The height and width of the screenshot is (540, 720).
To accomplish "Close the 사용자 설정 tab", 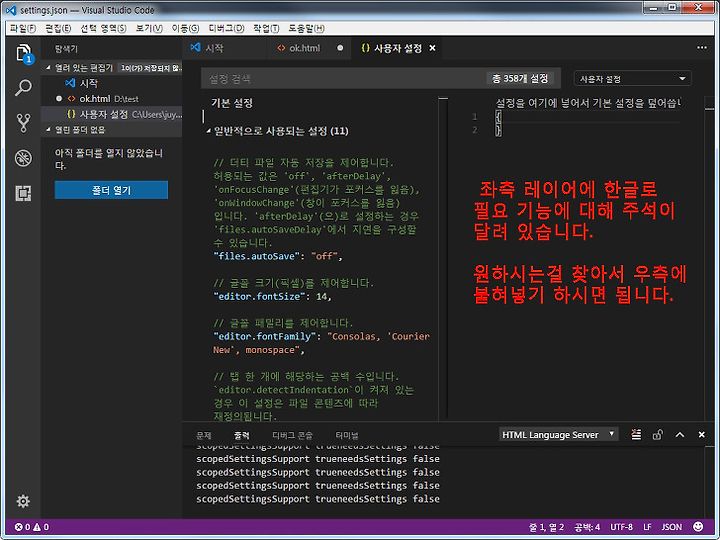I will [432, 48].
